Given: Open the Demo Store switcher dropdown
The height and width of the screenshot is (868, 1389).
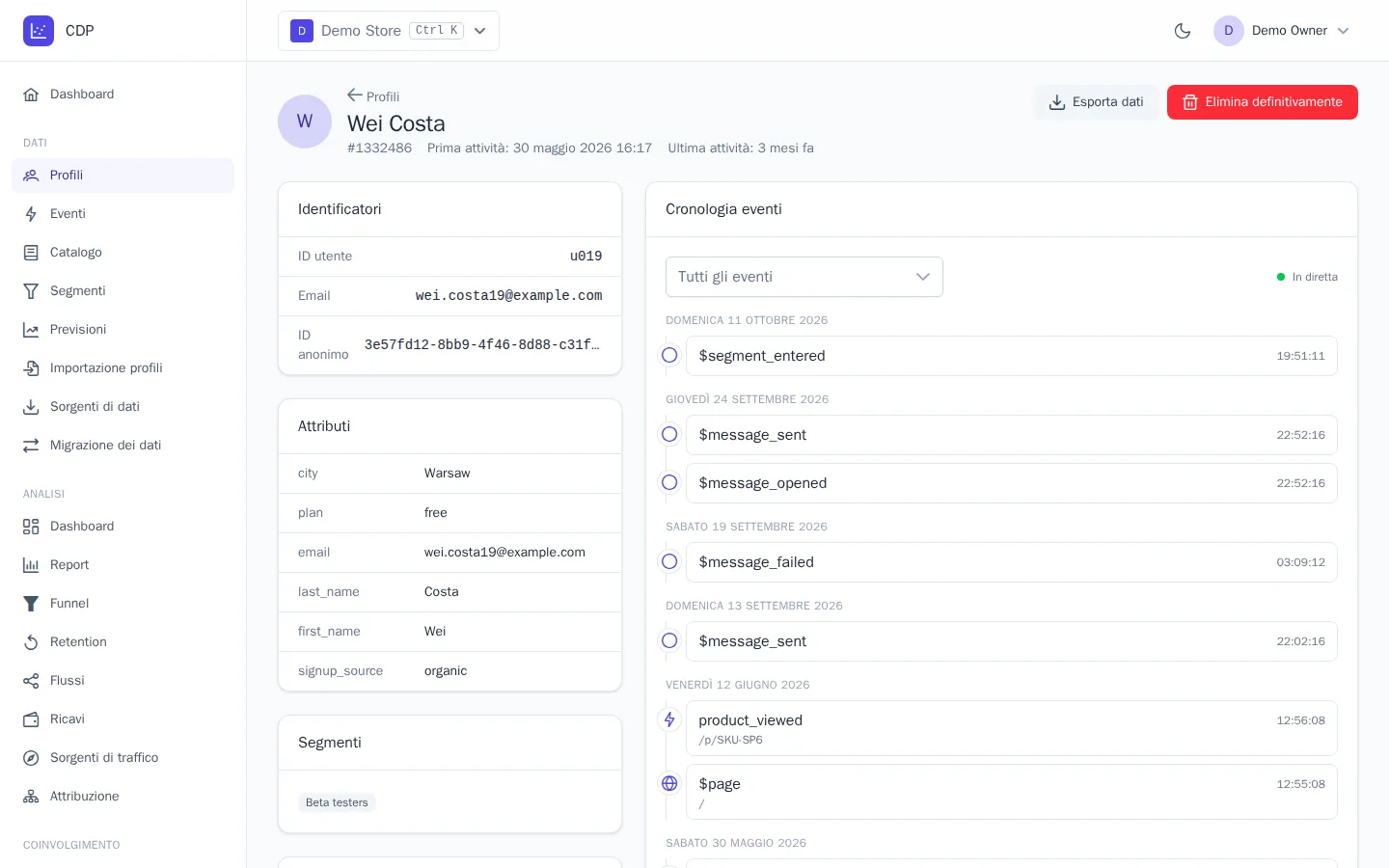Looking at the screenshot, I should click(389, 31).
